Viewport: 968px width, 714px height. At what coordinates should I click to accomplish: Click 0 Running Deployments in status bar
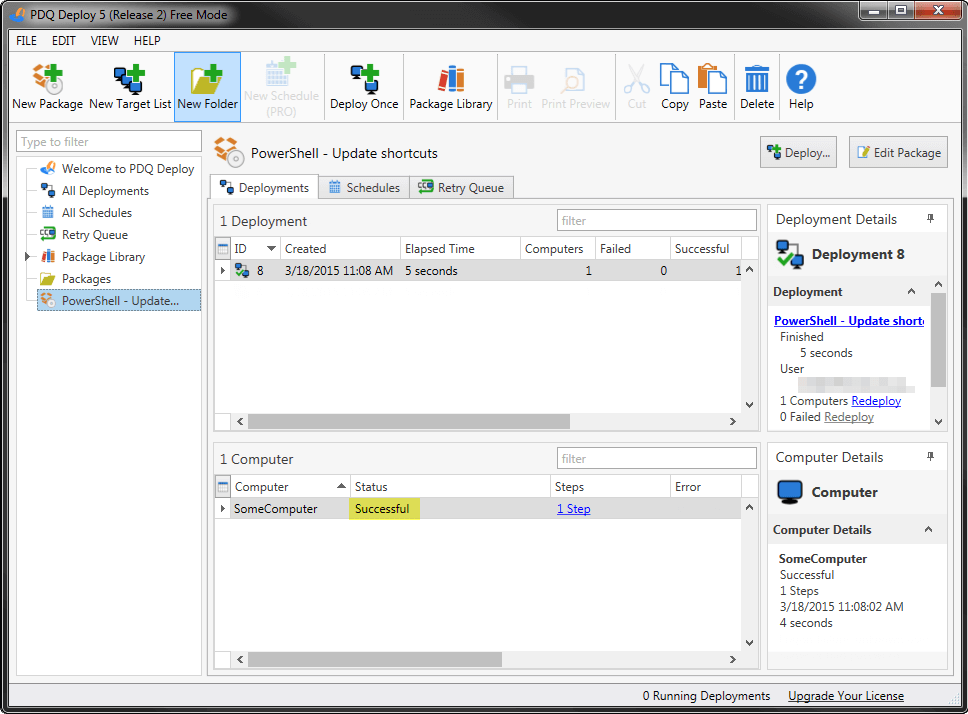pos(706,695)
